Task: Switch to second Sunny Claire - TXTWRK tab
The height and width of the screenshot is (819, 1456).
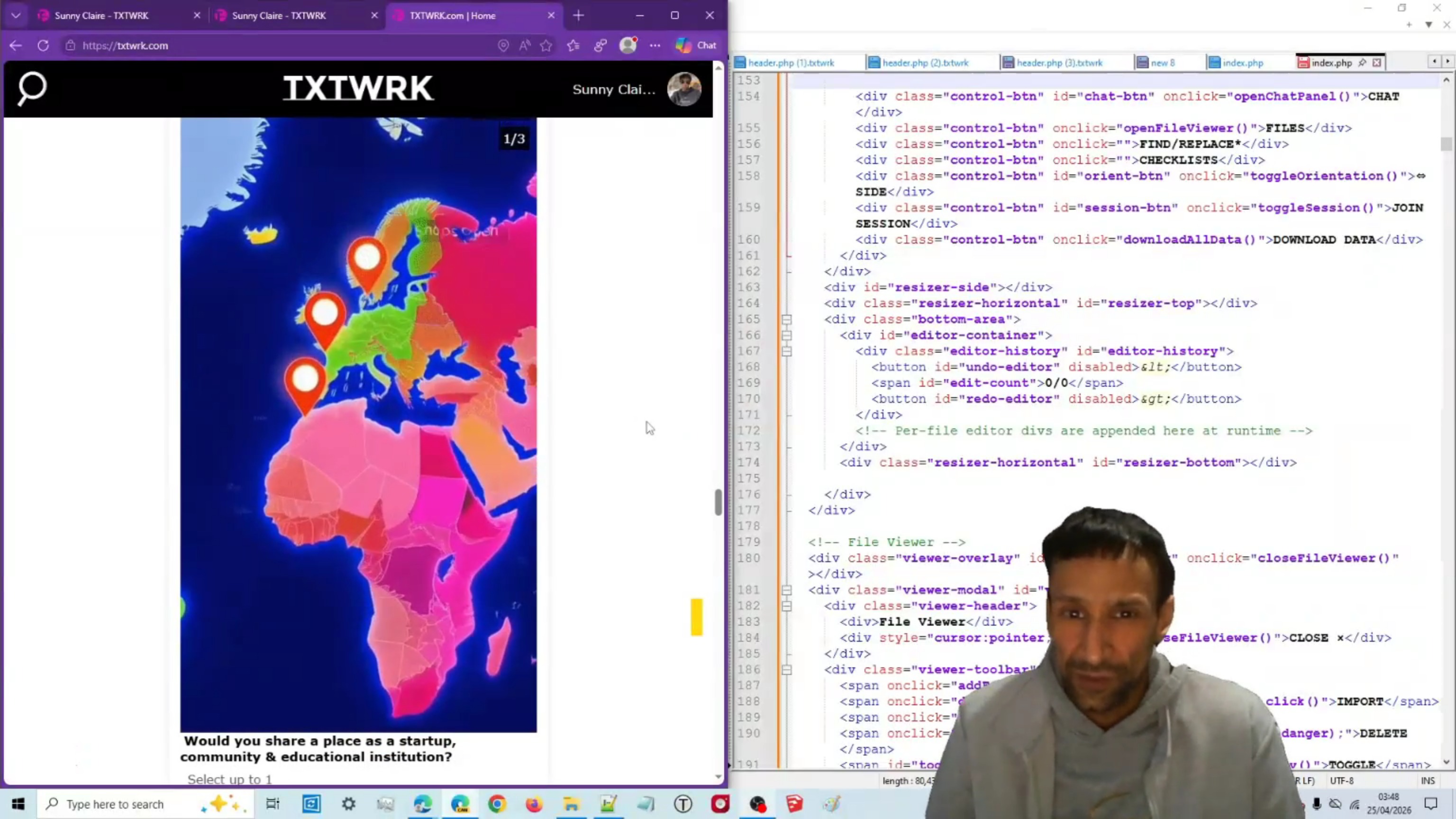Action: (x=296, y=15)
